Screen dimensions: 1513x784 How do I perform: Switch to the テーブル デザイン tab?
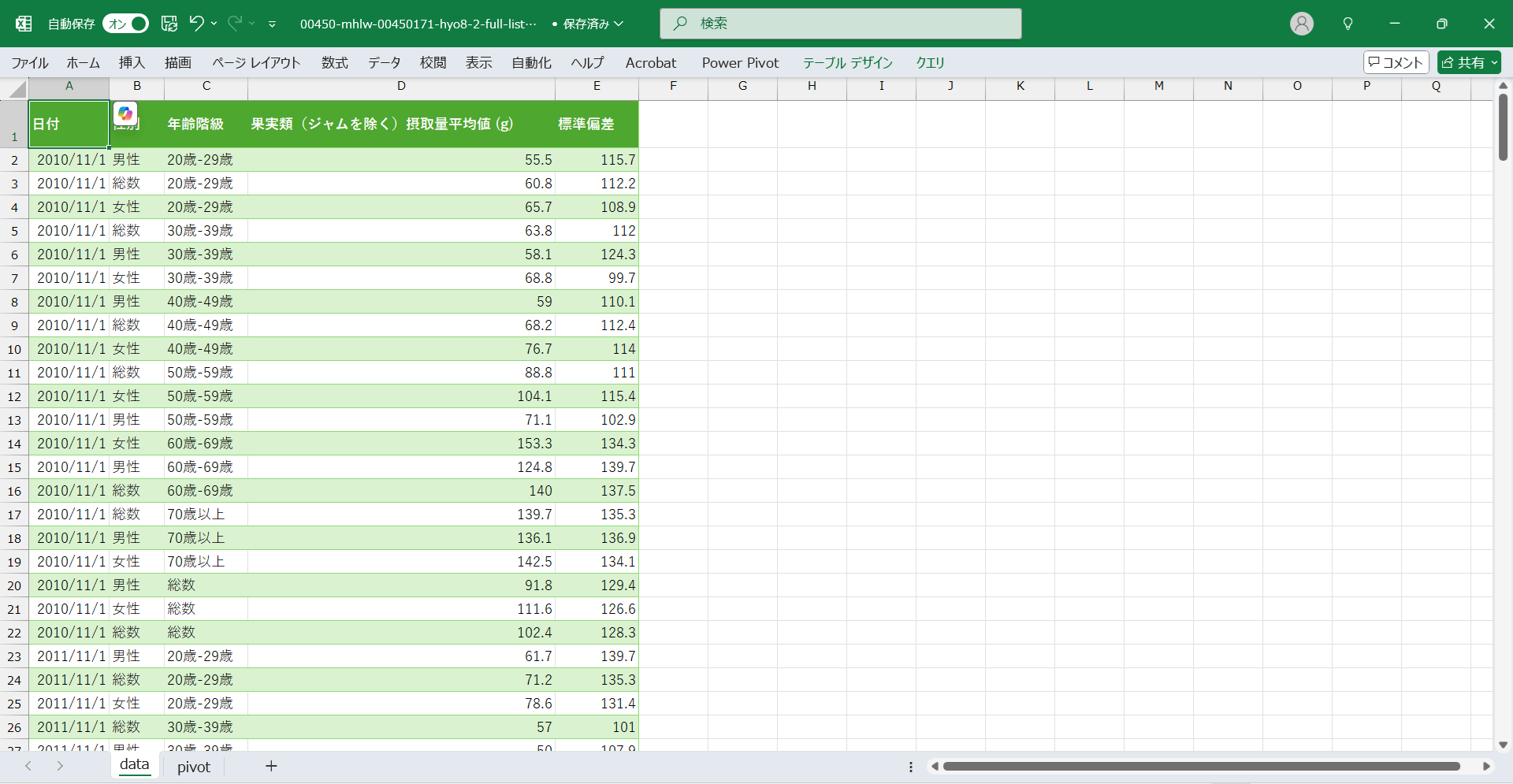coord(847,63)
